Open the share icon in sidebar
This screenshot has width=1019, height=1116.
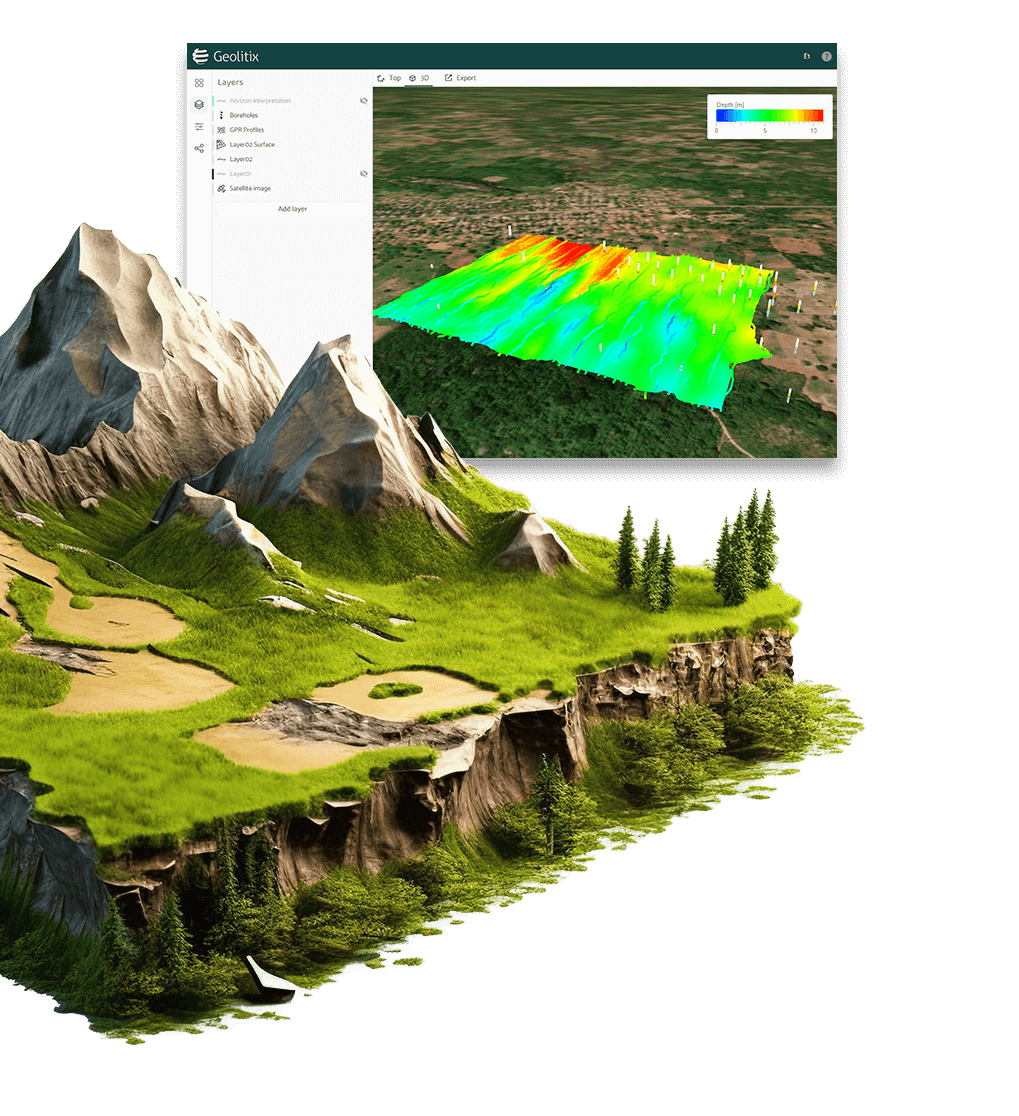tap(199, 147)
